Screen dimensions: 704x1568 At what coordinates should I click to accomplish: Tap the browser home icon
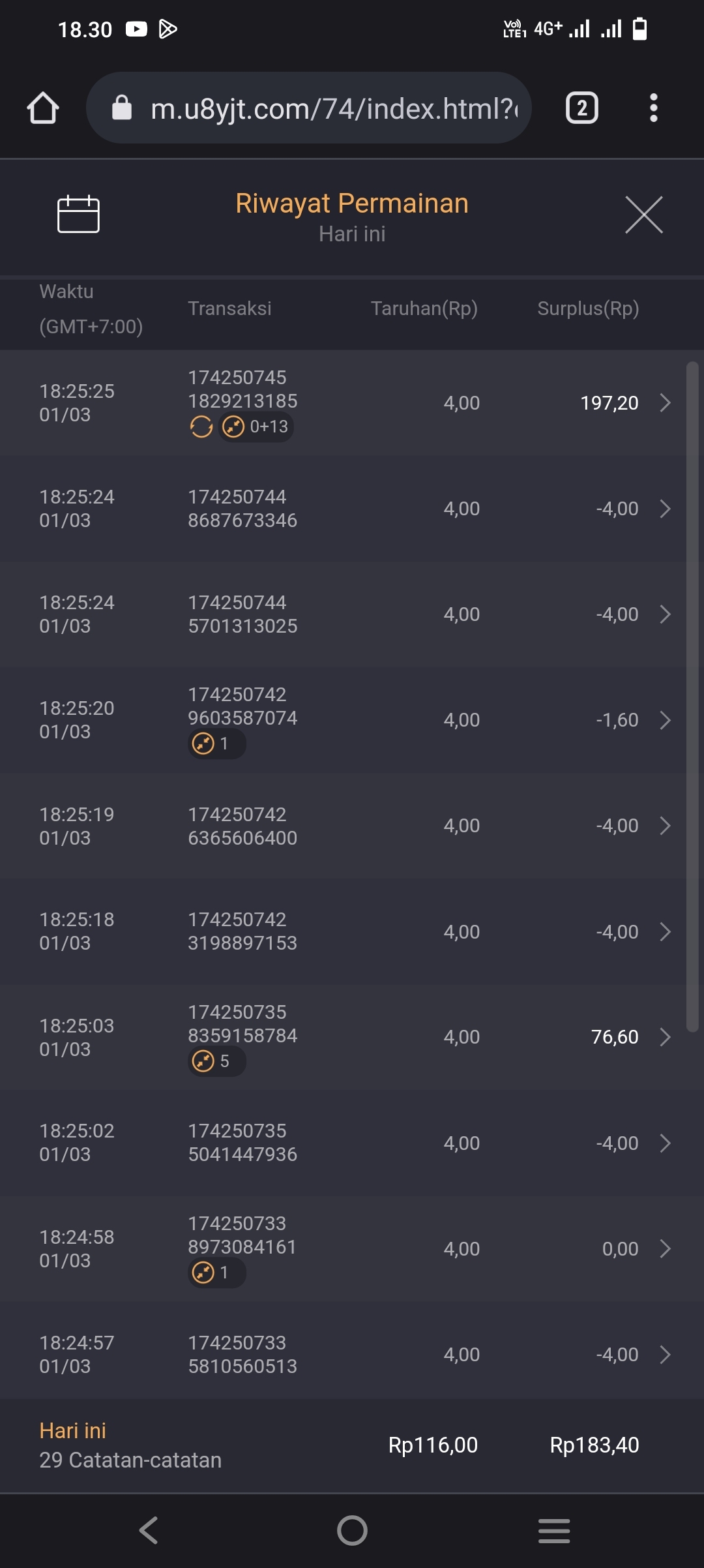click(43, 108)
